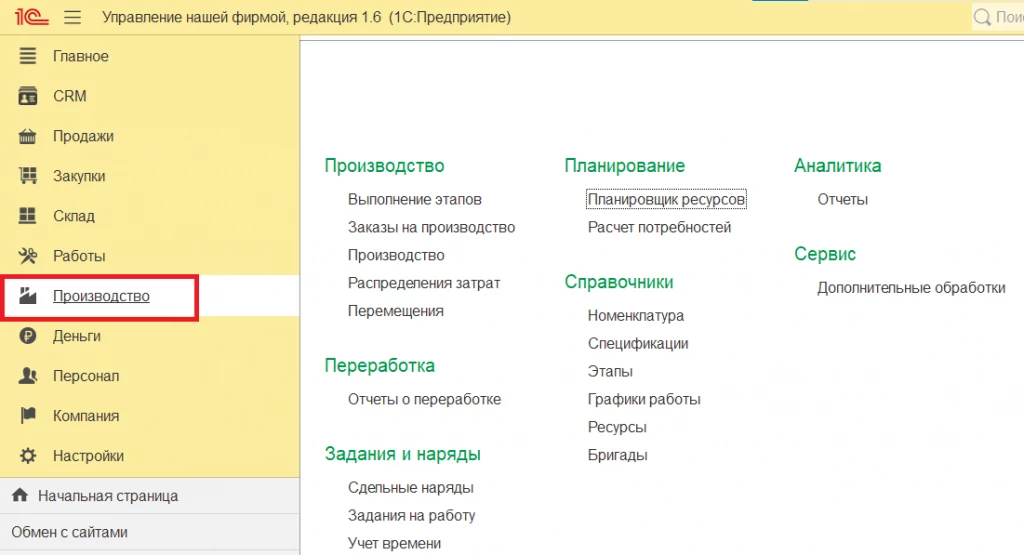The height and width of the screenshot is (555, 1024).
Task: Open Дополнительные обработки link
Action: click(x=911, y=287)
